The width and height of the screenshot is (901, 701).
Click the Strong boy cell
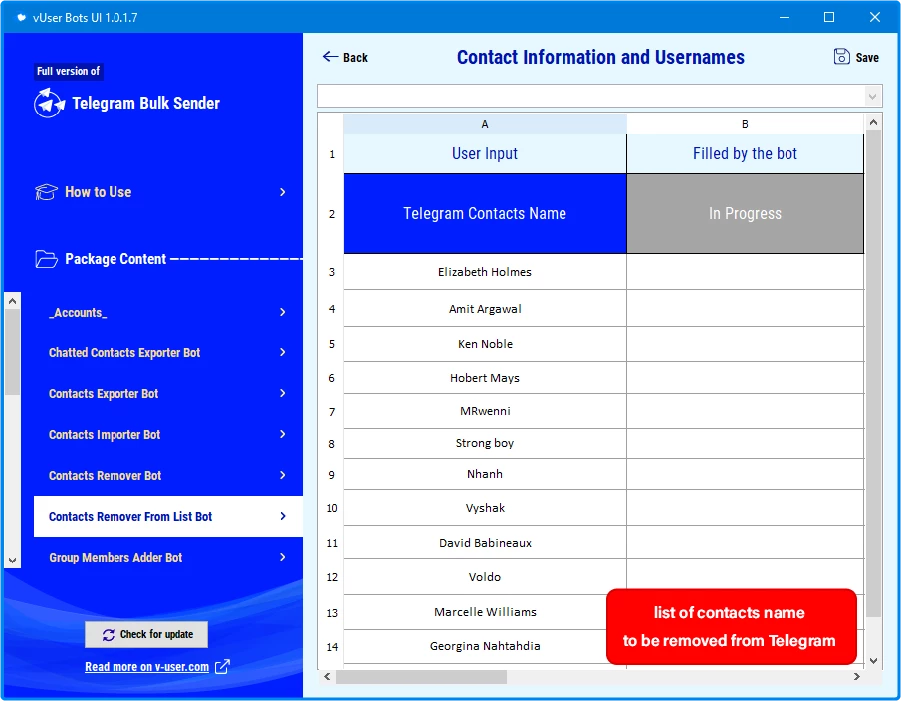coord(485,443)
